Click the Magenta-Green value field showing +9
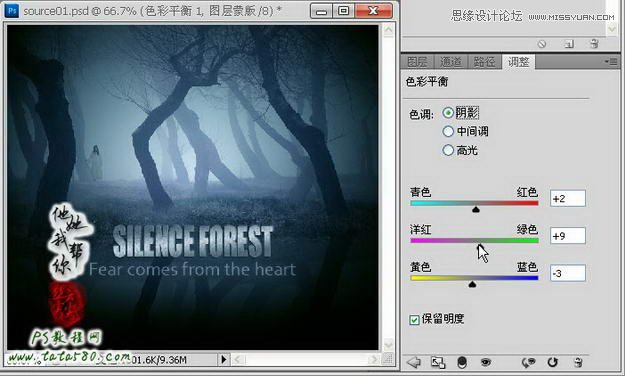This screenshot has width=625, height=376. coord(568,236)
